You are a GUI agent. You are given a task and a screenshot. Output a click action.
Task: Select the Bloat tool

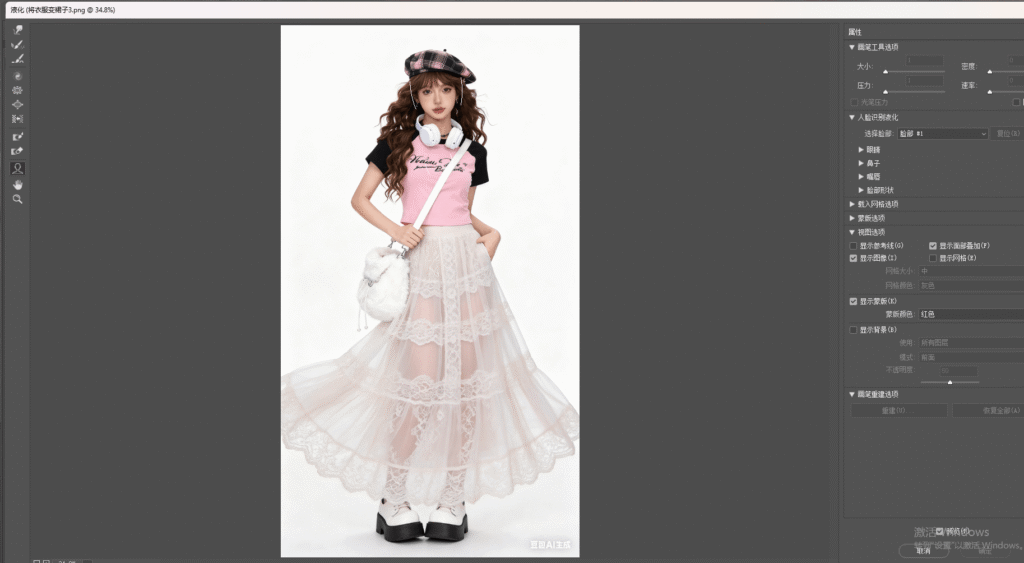17,104
